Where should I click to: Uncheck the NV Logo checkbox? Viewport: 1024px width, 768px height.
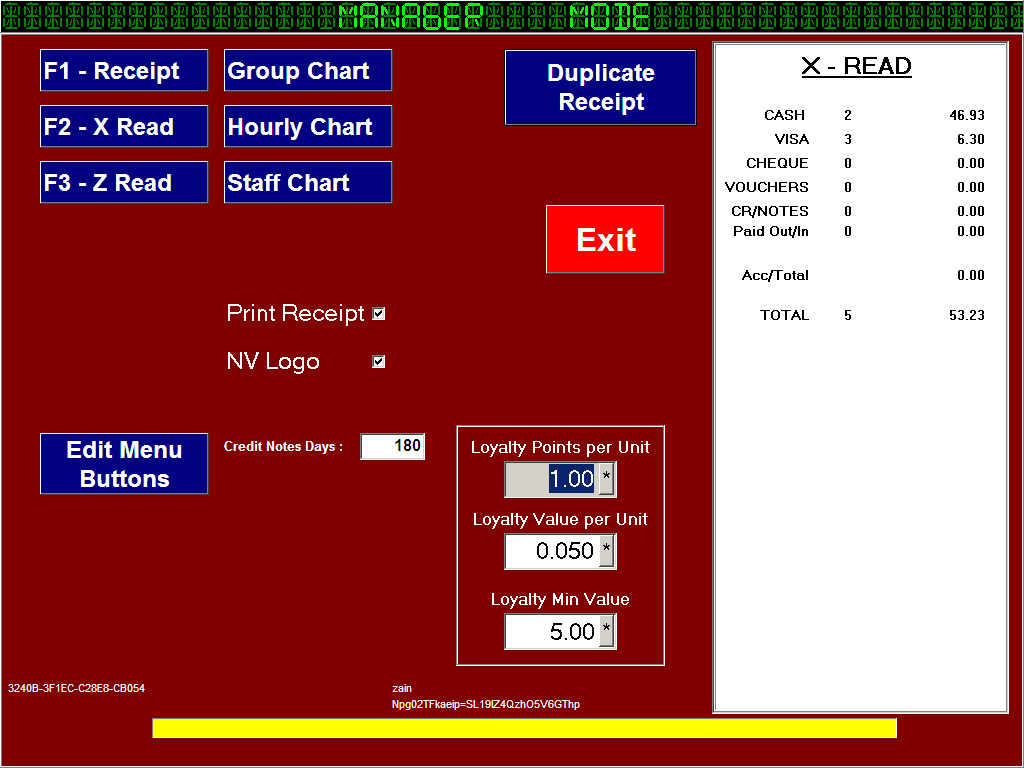click(379, 362)
